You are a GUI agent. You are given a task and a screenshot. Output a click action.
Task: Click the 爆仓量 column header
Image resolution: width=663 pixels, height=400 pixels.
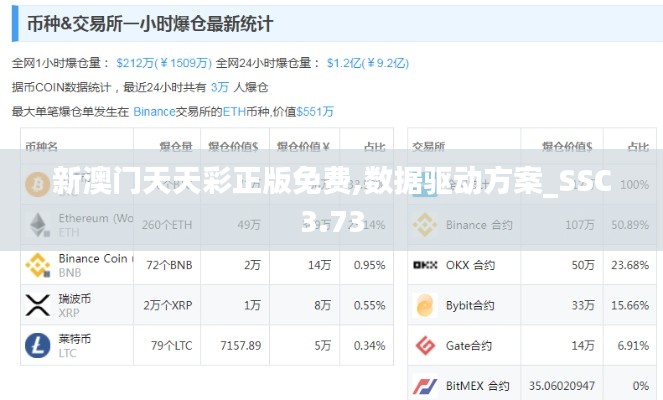pyautogui.click(x=176, y=147)
